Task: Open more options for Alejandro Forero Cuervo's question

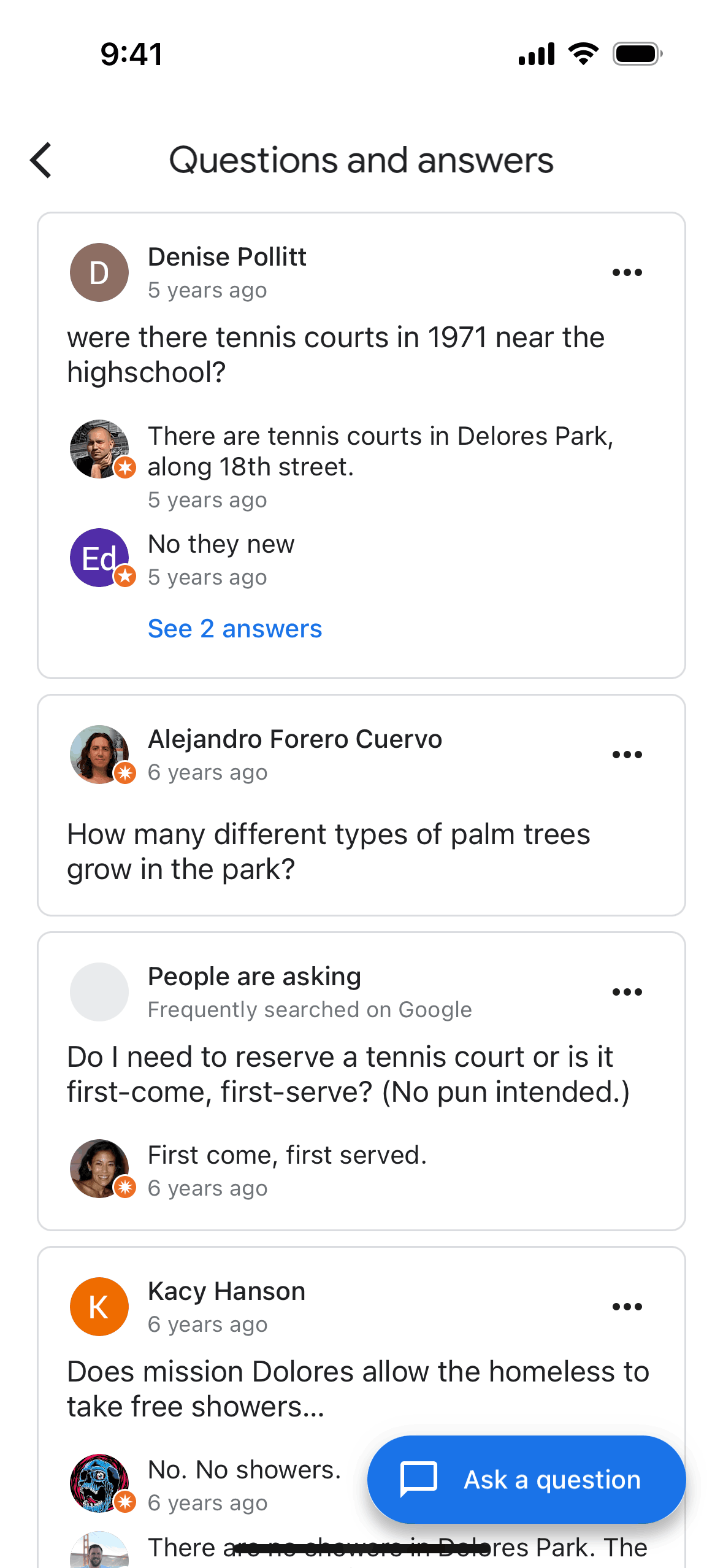Action: click(x=627, y=755)
